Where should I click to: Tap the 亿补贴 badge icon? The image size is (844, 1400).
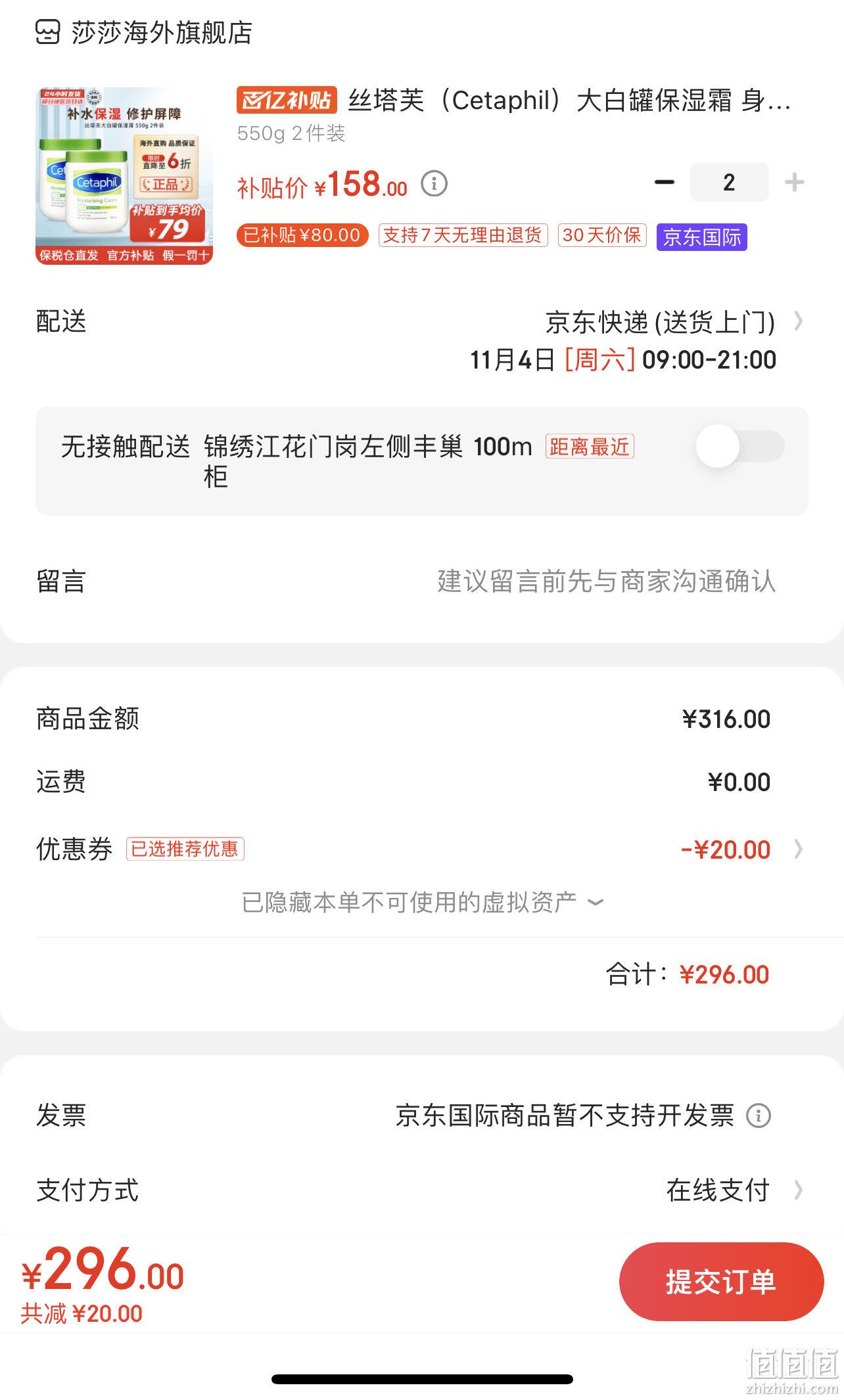coord(287,100)
